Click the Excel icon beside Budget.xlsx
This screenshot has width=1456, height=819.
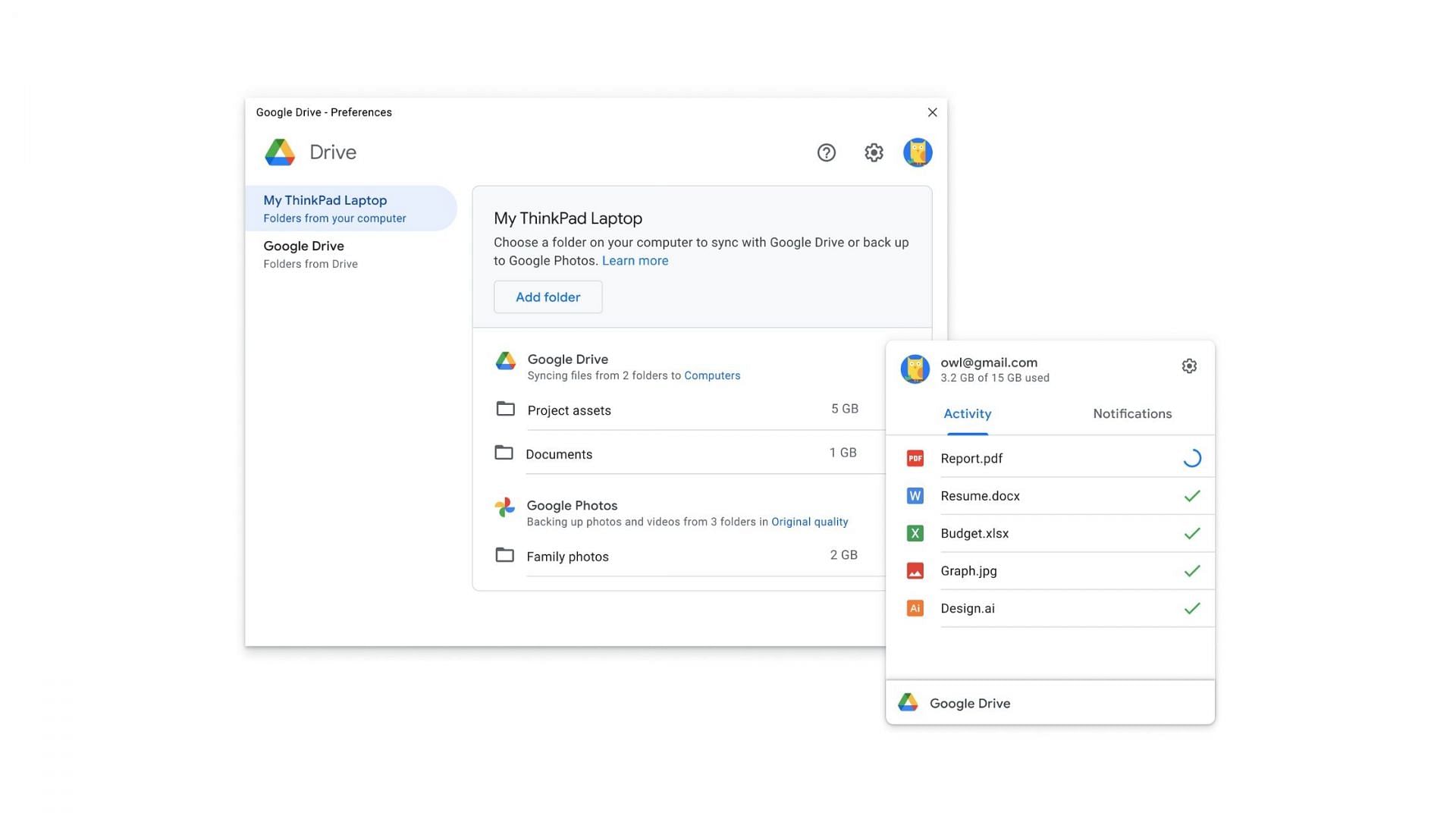[915, 533]
